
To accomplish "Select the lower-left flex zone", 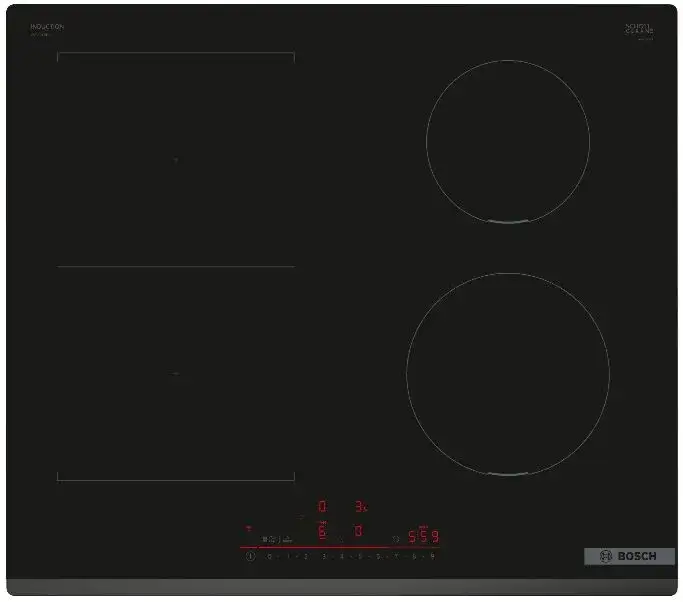I will [176, 374].
